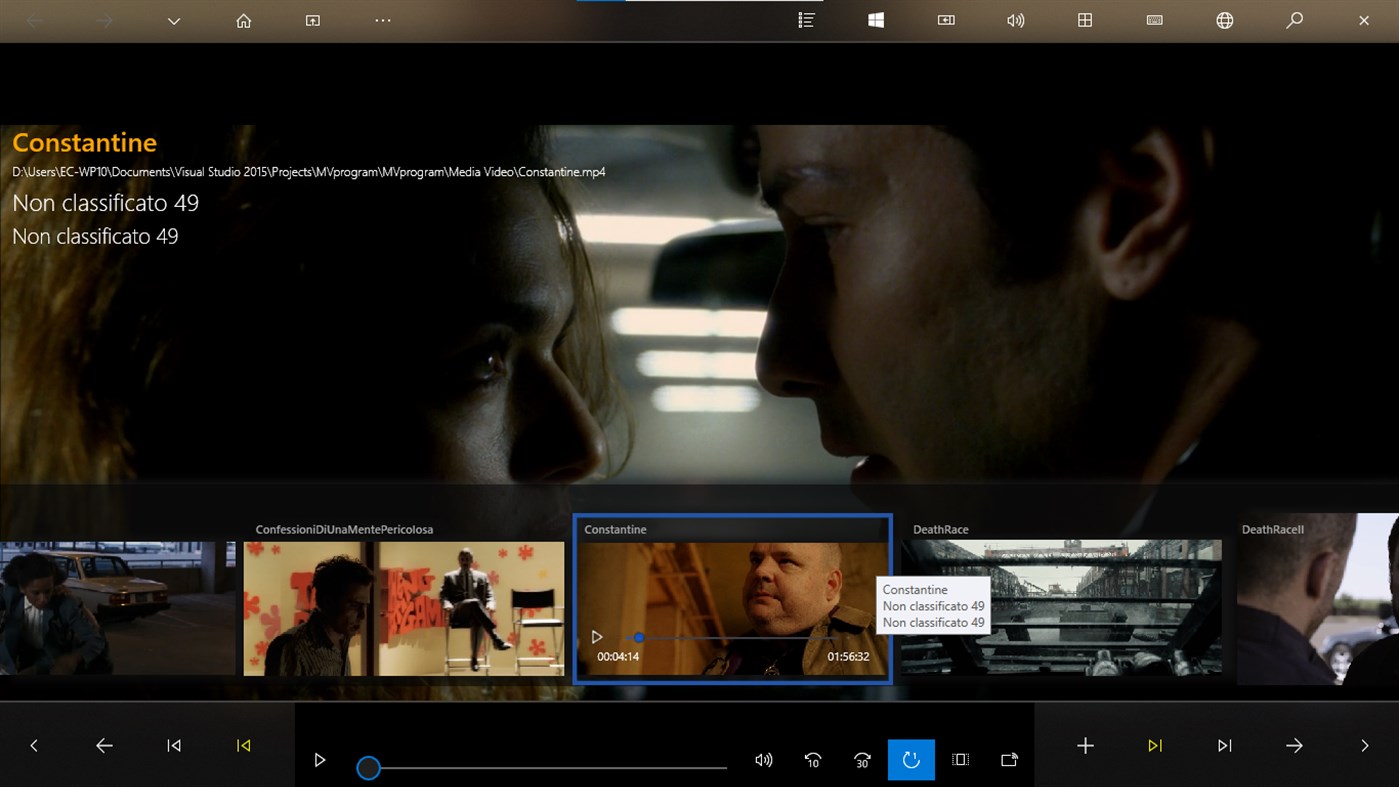The height and width of the screenshot is (787, 1399).
Task: Open the Windows Start icon
Action: (x=876, y=21)
